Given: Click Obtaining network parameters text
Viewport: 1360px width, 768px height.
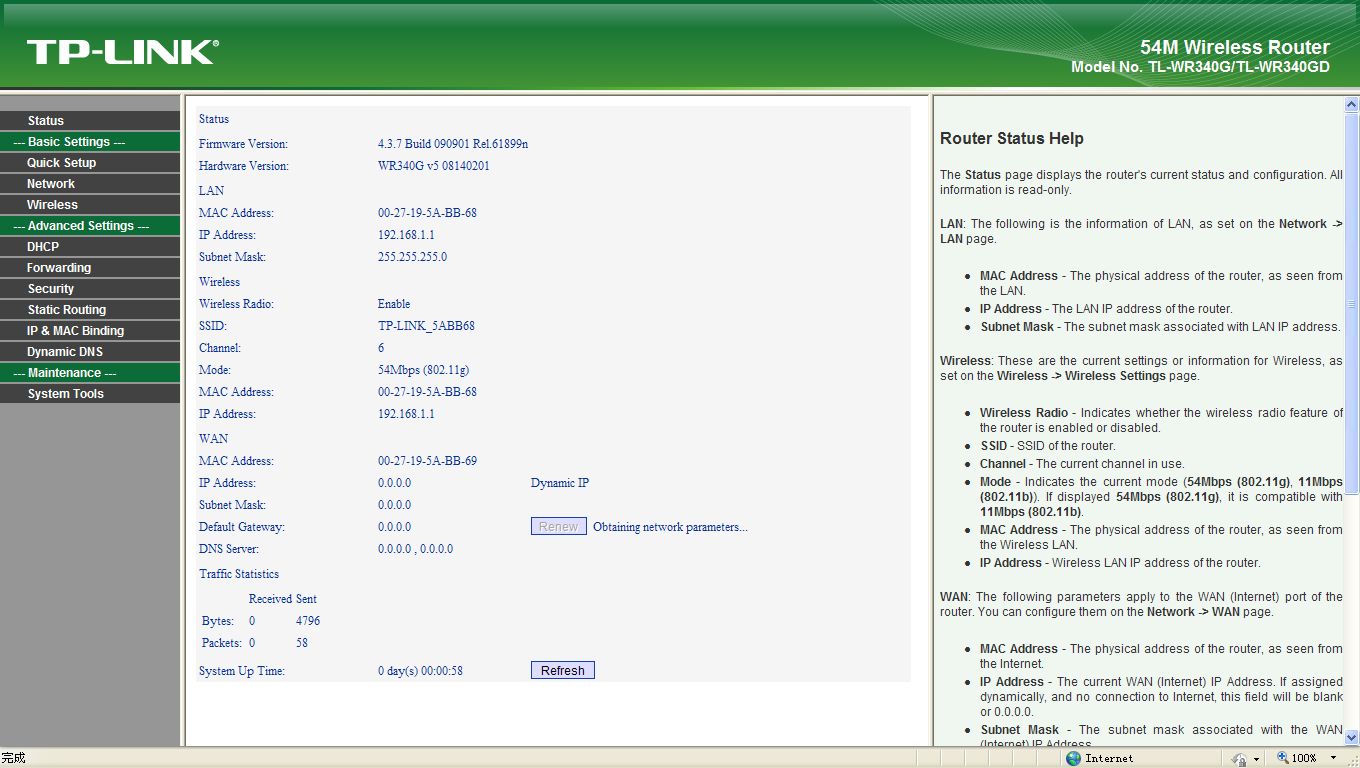Looking at the screenshot, I should pos(670,527).
